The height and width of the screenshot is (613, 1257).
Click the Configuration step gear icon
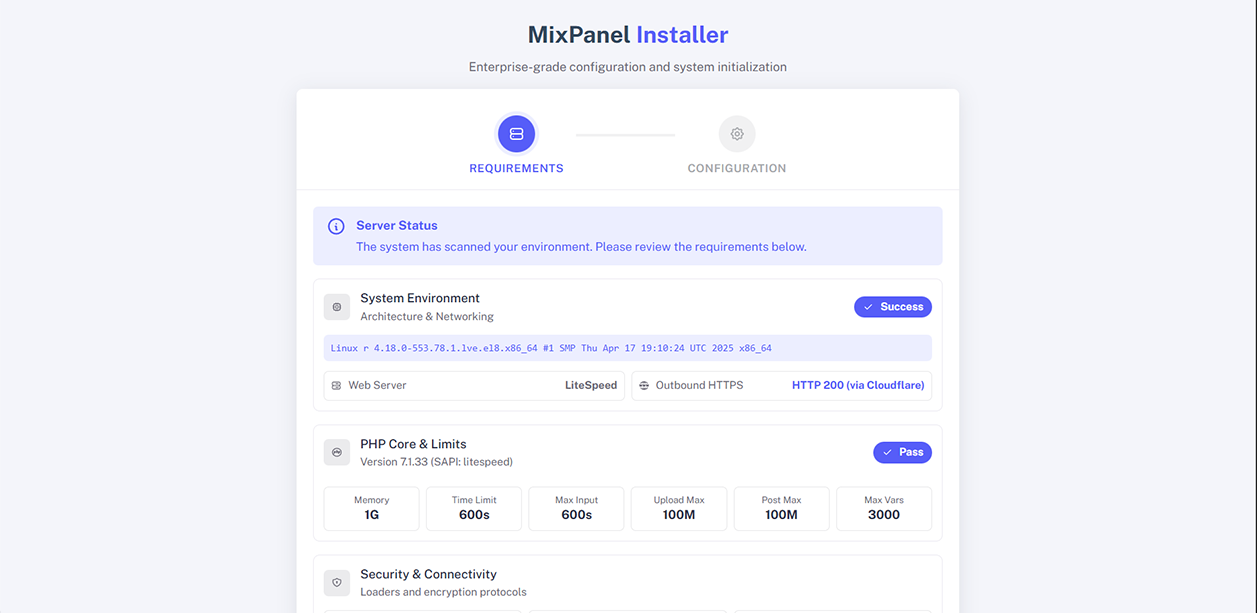737,134
